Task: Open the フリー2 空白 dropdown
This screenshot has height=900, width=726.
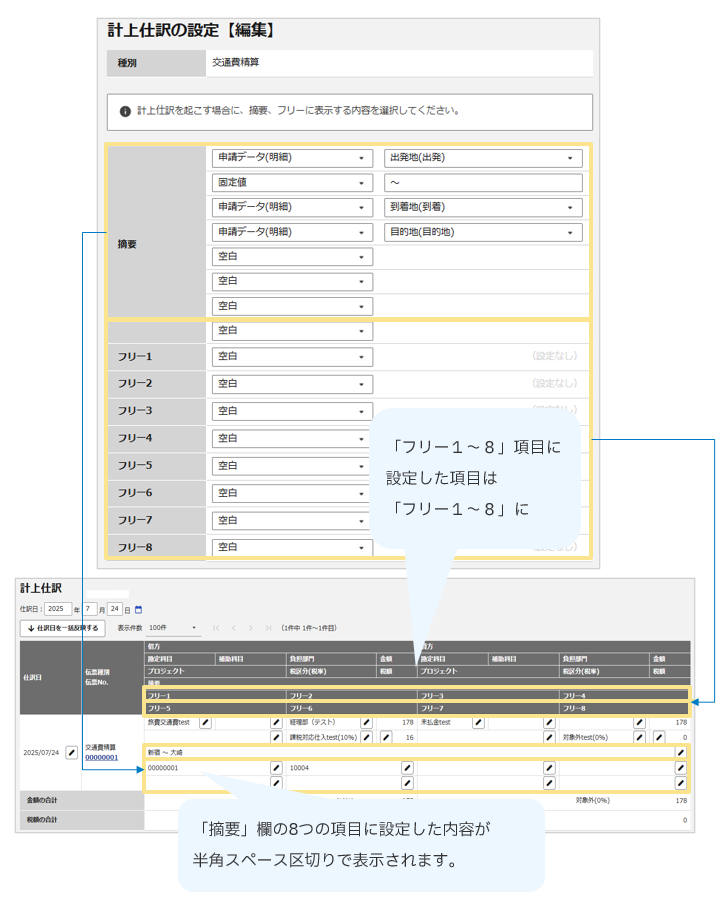Action: (x=292, y=384)
